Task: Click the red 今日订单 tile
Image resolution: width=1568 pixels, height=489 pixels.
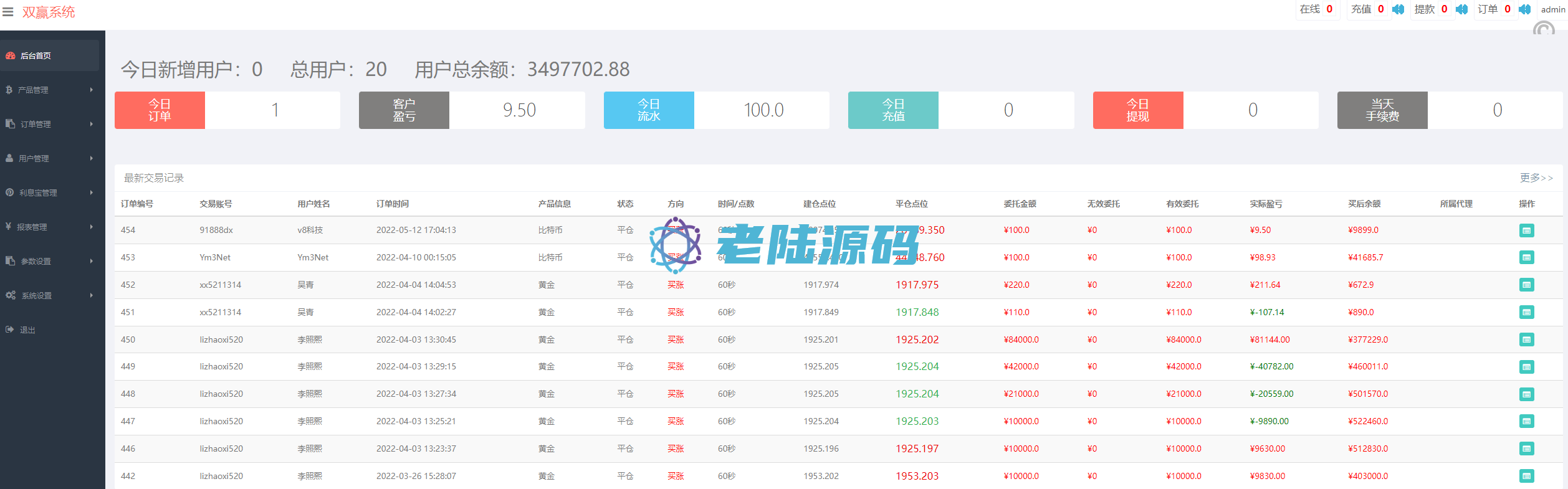Action: 160,110
